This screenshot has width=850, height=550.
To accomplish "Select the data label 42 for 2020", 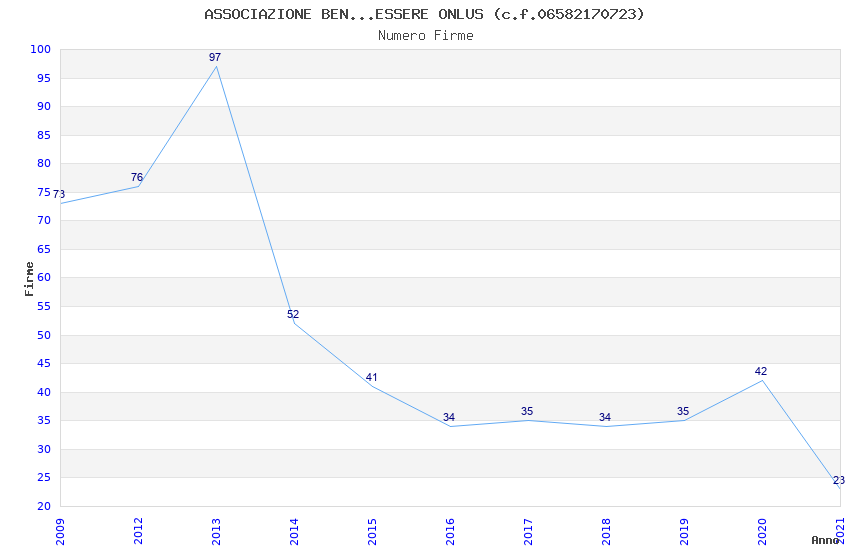I will (x=761, y=371).
